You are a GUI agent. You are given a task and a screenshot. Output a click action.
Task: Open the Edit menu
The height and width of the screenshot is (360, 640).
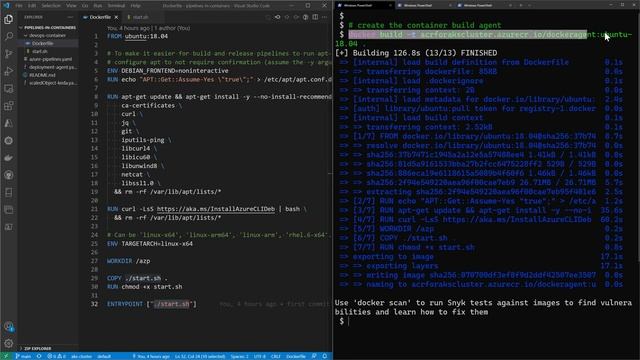tap(32, 6)
